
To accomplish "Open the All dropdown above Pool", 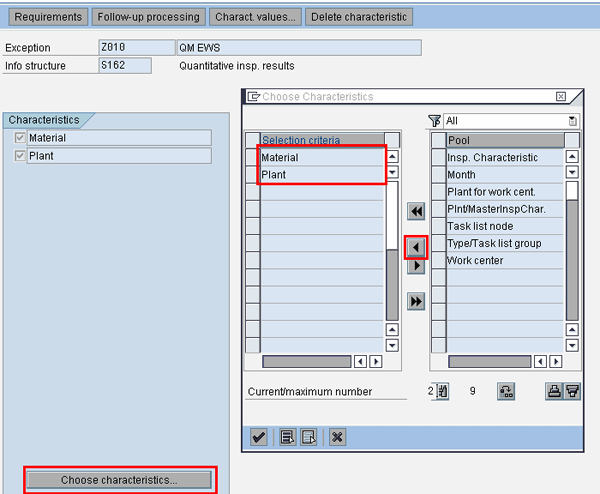I will click(572, 121).
